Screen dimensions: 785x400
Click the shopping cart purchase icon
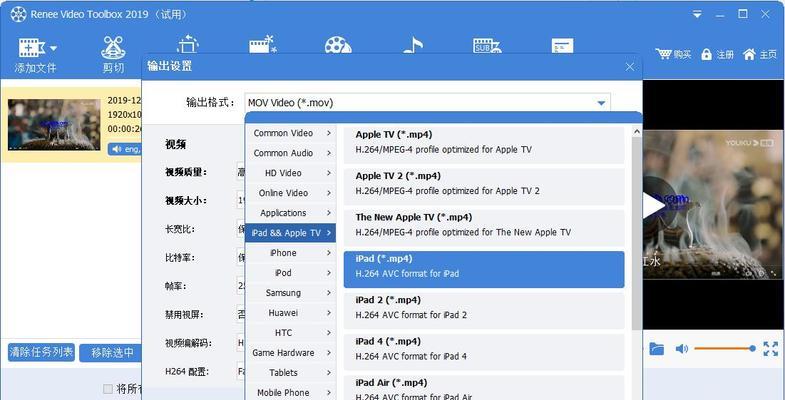pyautogui.click(x=663, y=54)
